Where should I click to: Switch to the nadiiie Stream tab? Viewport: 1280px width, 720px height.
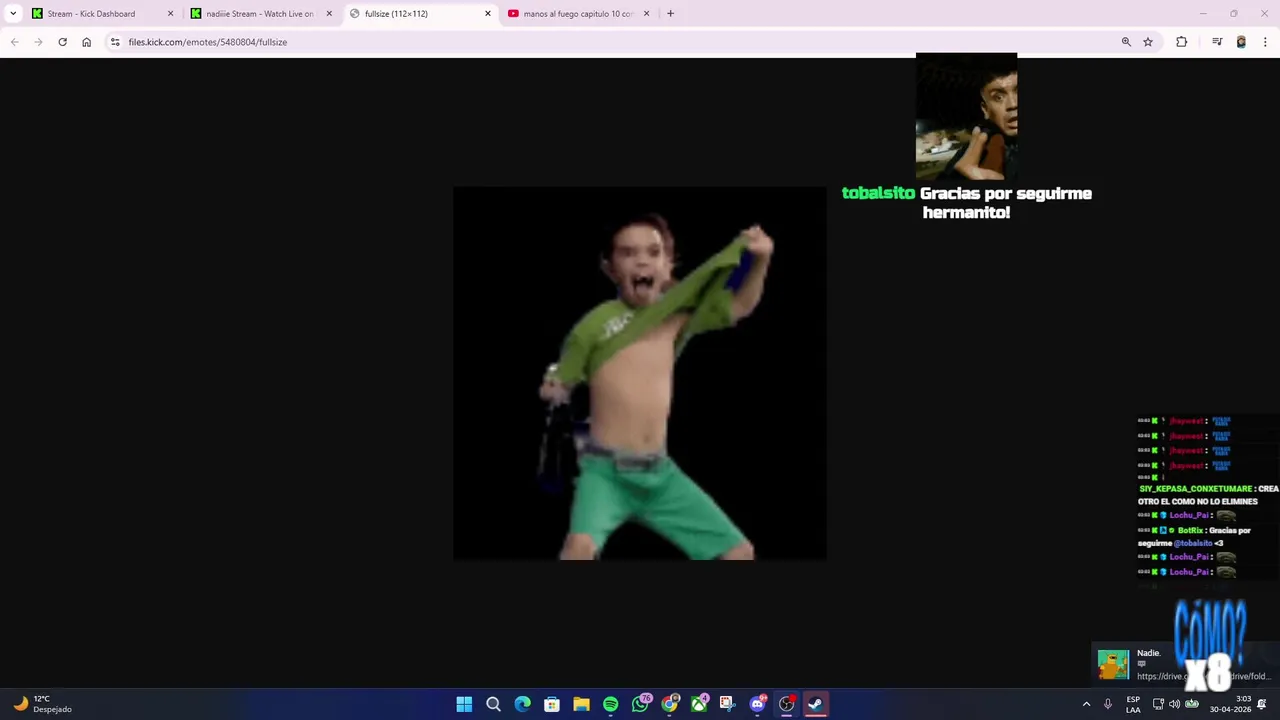coord(259,13)
